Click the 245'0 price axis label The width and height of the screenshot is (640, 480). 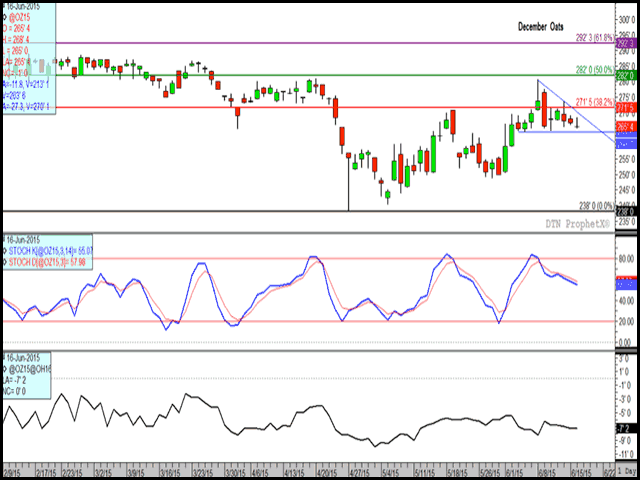(628, 190)
